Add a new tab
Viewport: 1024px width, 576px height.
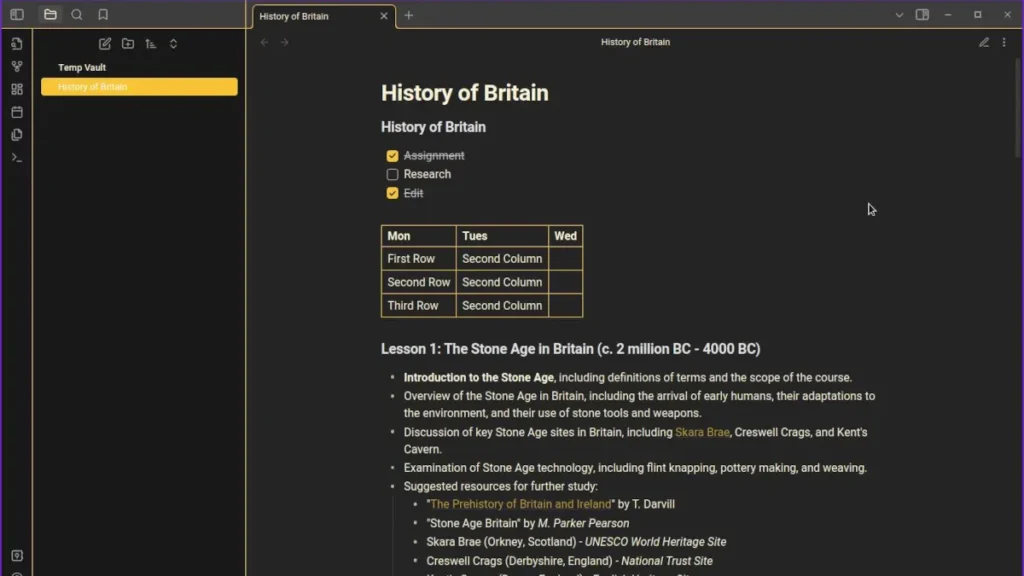point(409,15)
